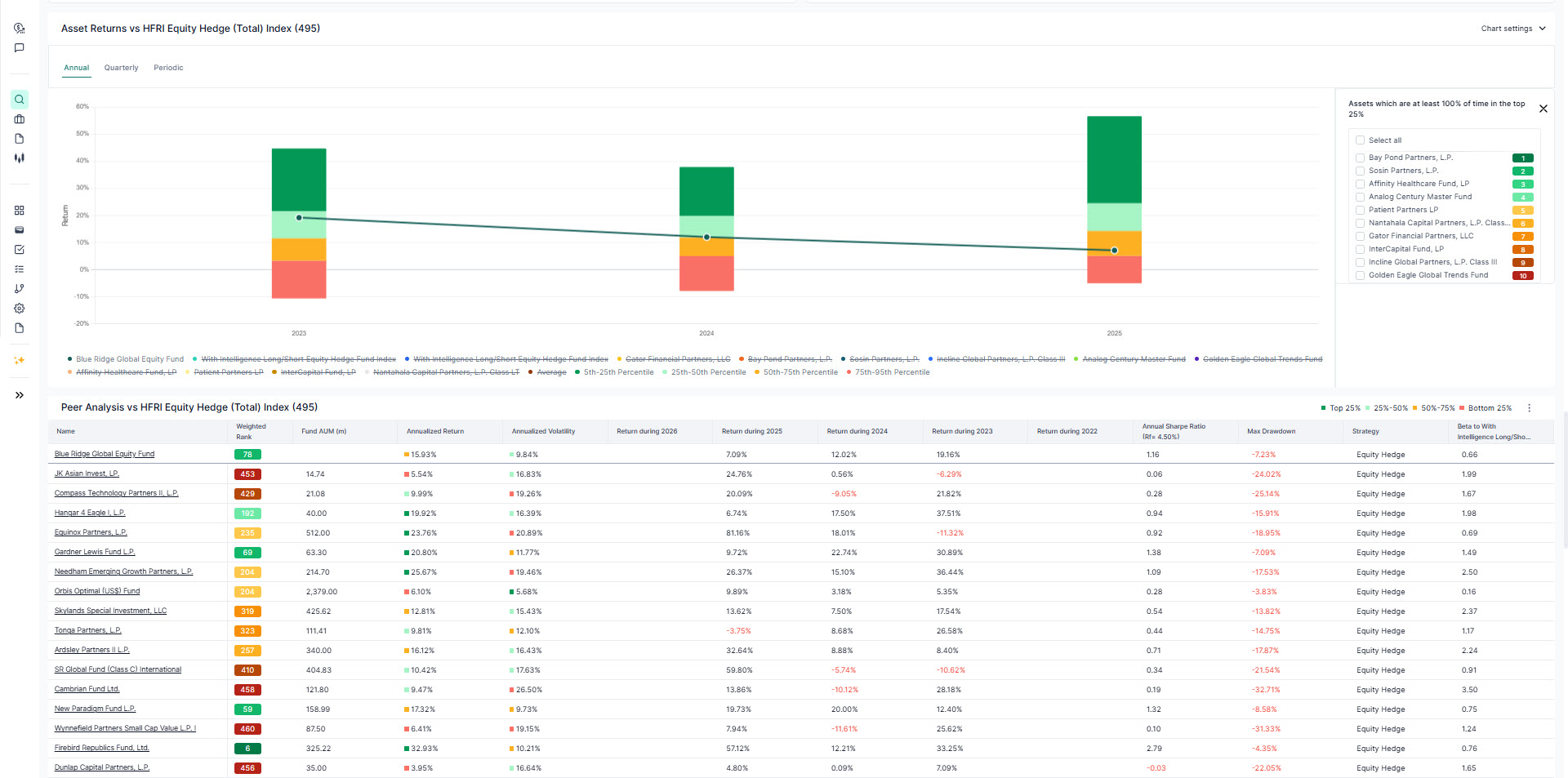This screenshot has height=778, width=1568.
Task: Open the Blue Ridge Global Equity Fund link
Action: tap(104, 454)
